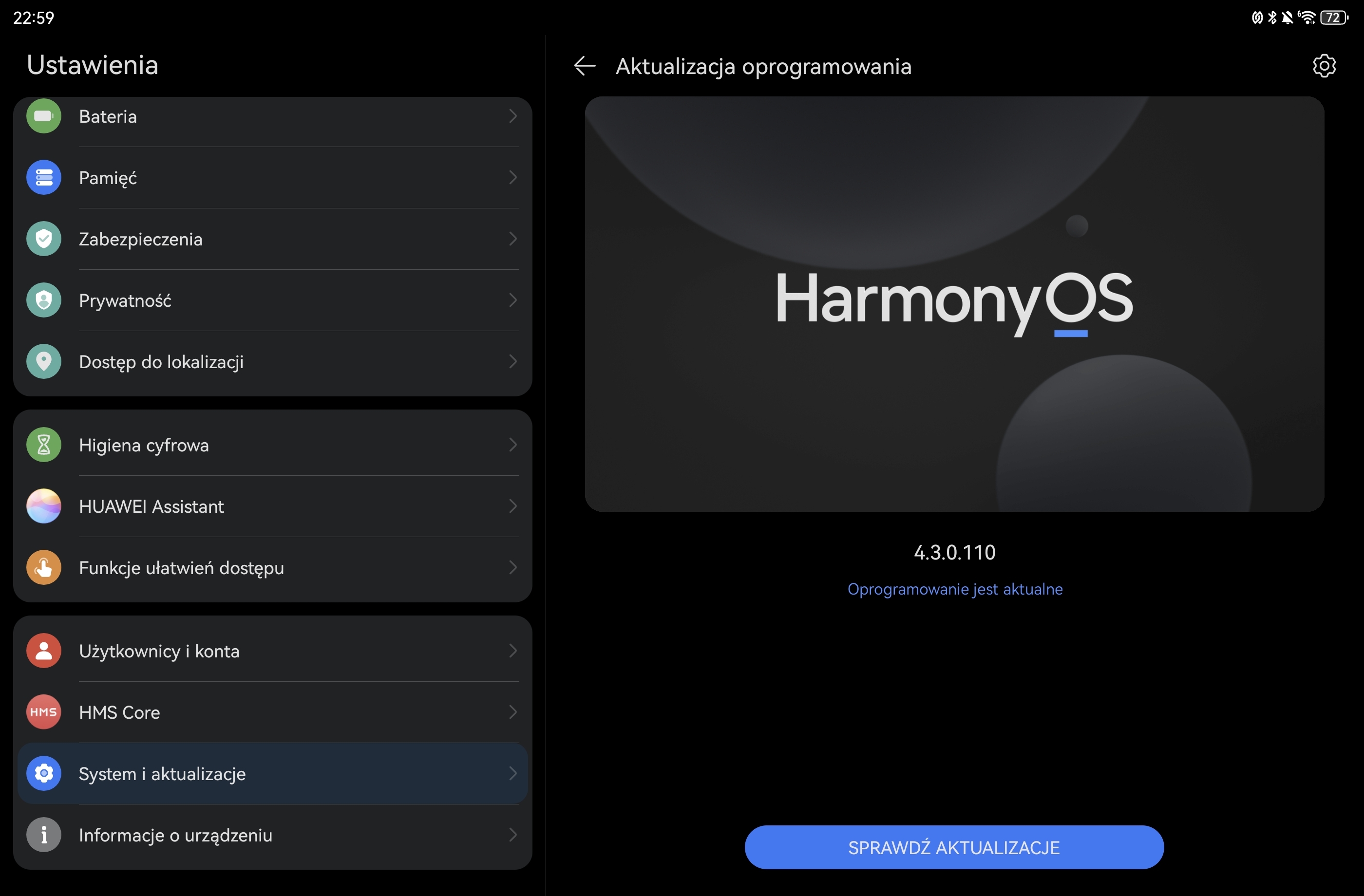The image size is (1364, 896).
Task: Expand Prywatność row chevron
Action: (x=513, y=300)
